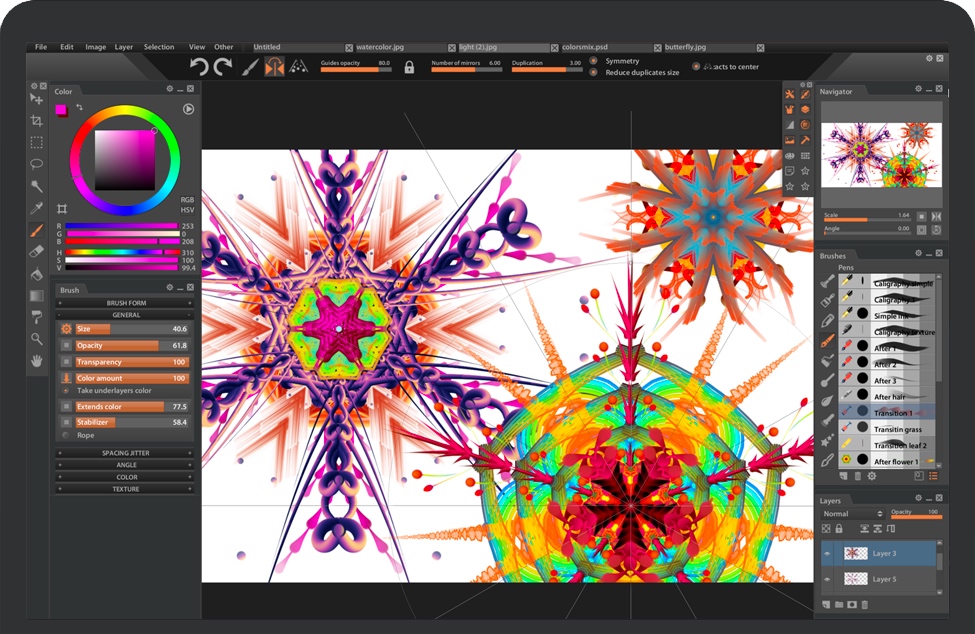975x634 pixels.
Task: Choose the Eraser tool
Action: point(37,252)
